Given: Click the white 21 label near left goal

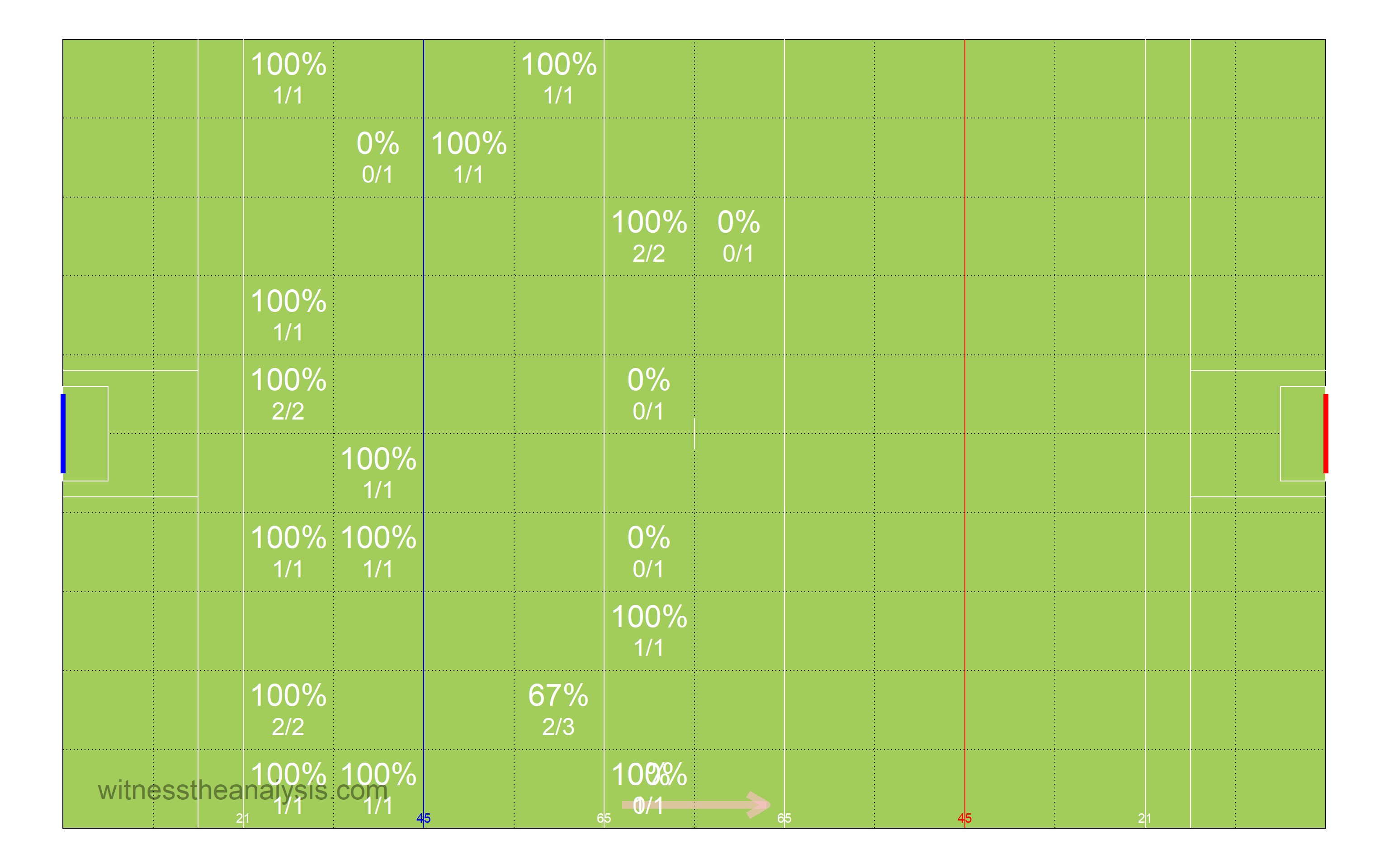Looking at the screenshot, I should pos(243,819).
